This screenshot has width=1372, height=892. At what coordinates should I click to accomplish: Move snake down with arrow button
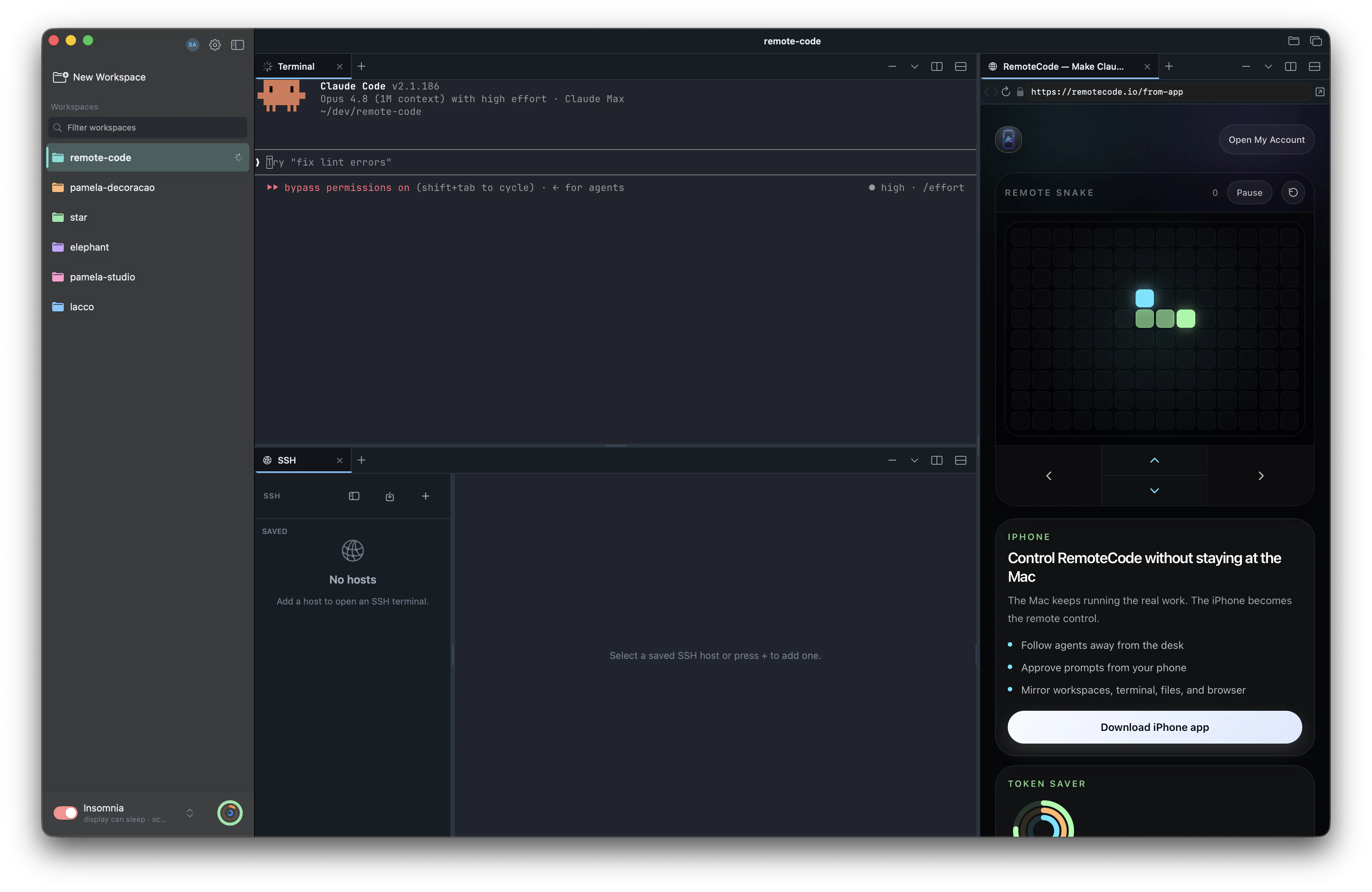pyautogui.click(x=1154, y=491)
